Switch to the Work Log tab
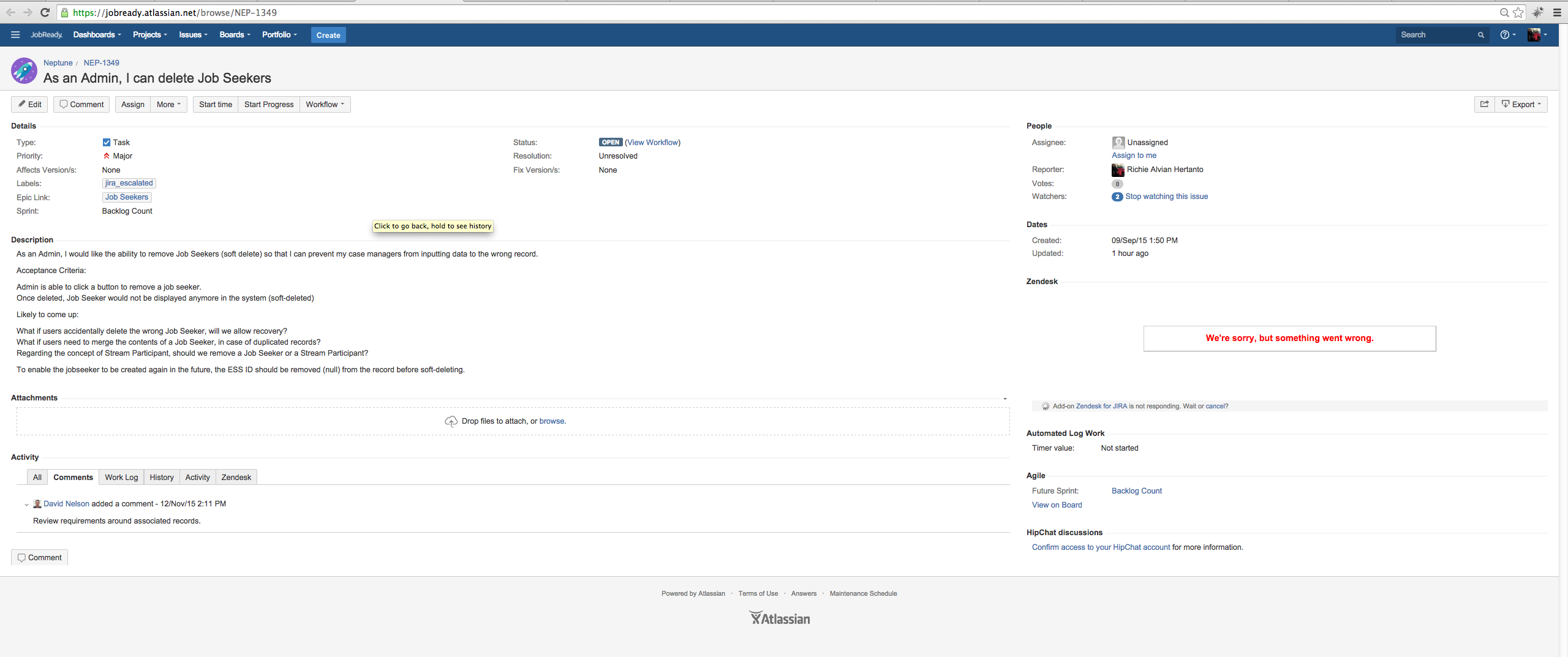The height and width of the screenshot is (657, 1568). click(x=121, y=477)
